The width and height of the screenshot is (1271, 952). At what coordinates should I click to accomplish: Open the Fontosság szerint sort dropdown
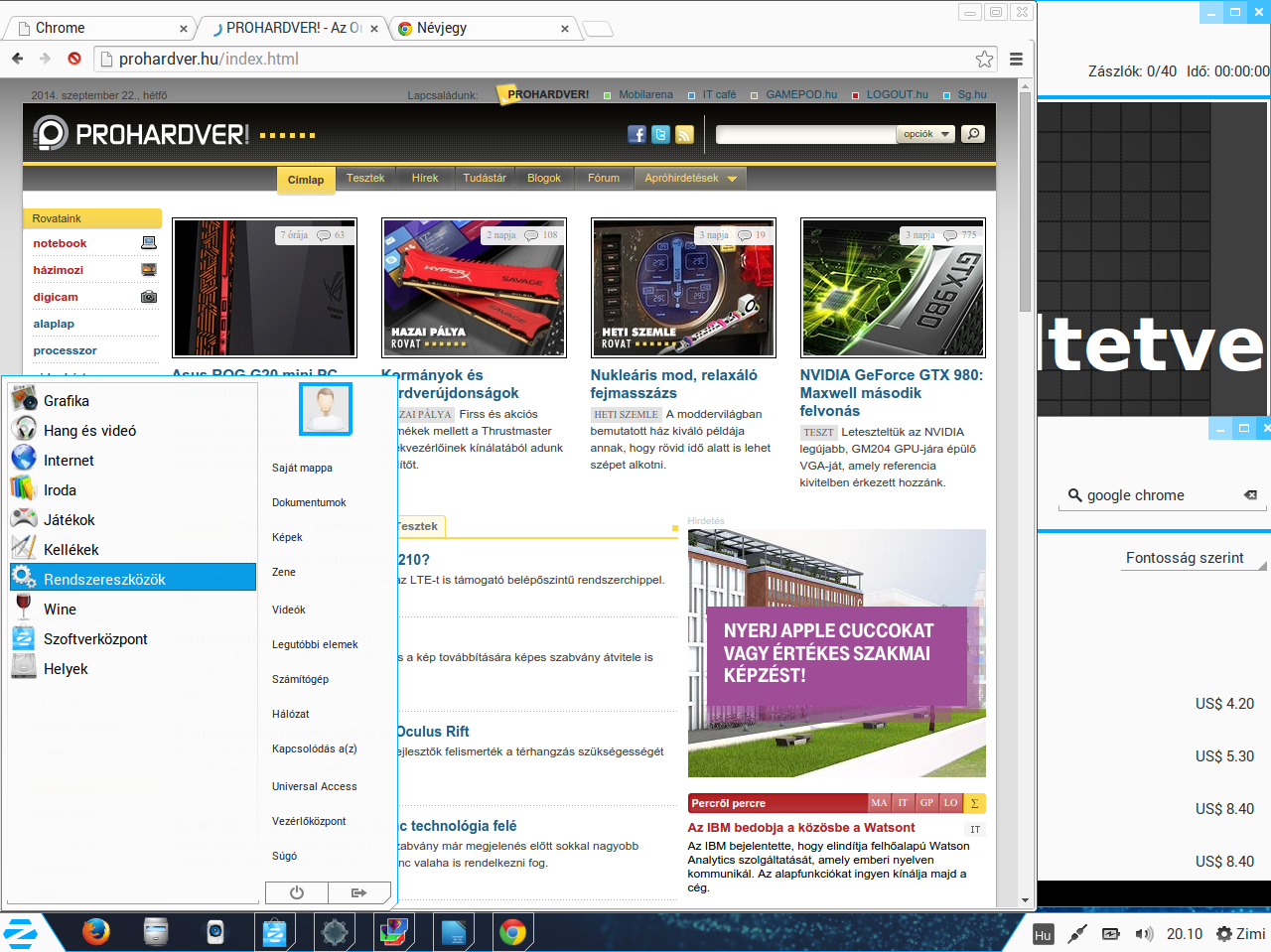point(1192,558)
